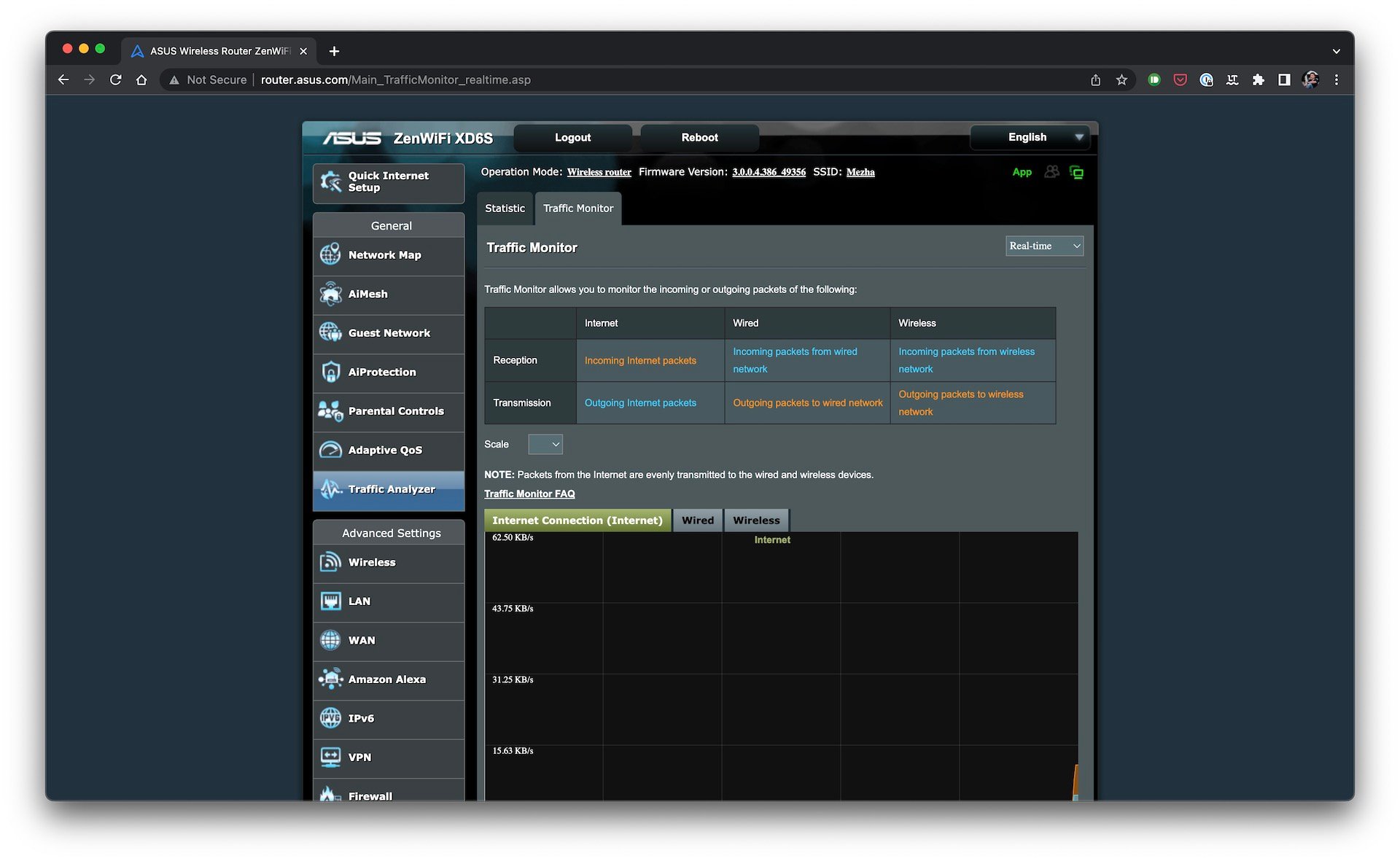
Task: Switch to the Wired tab
Action: pyautogui.click(x=697, y=520)
